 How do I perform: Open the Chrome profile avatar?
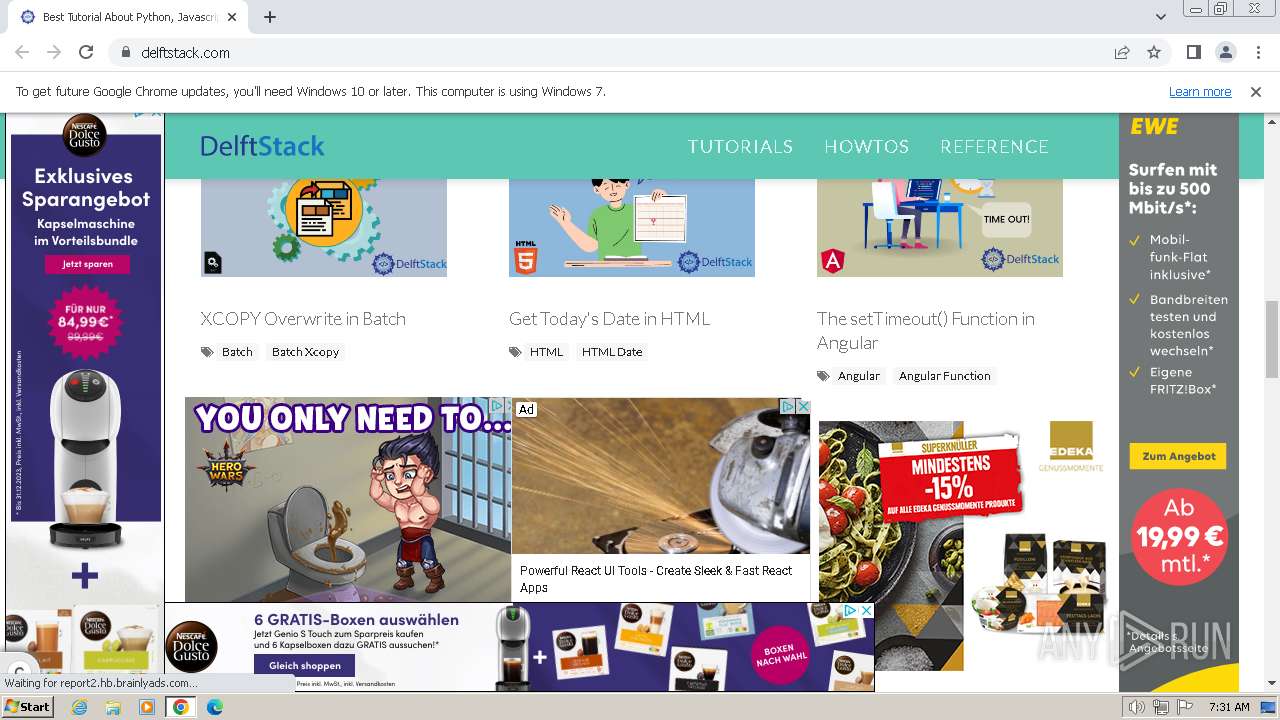(1225, 52)
